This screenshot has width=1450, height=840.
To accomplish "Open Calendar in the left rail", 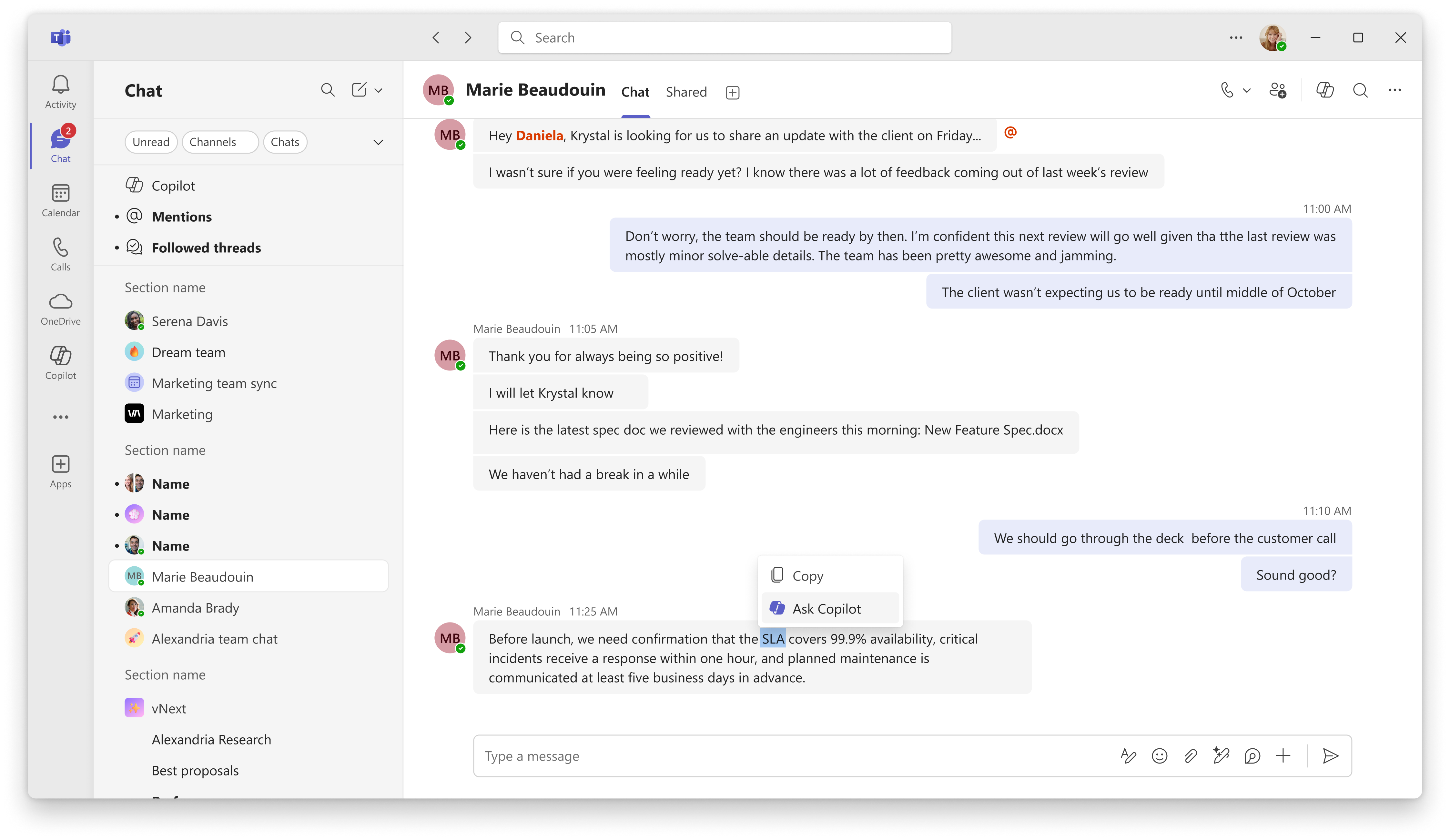I will click(60, 200).
